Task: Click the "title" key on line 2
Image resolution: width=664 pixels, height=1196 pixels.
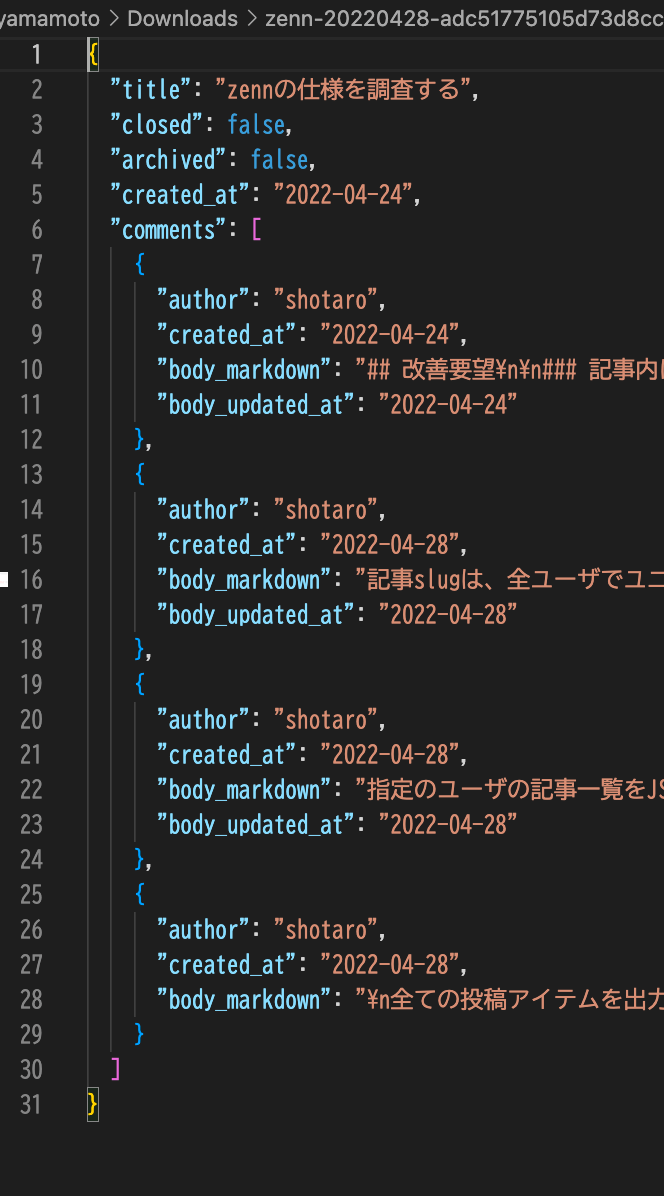Action: (x=151, y=90)
